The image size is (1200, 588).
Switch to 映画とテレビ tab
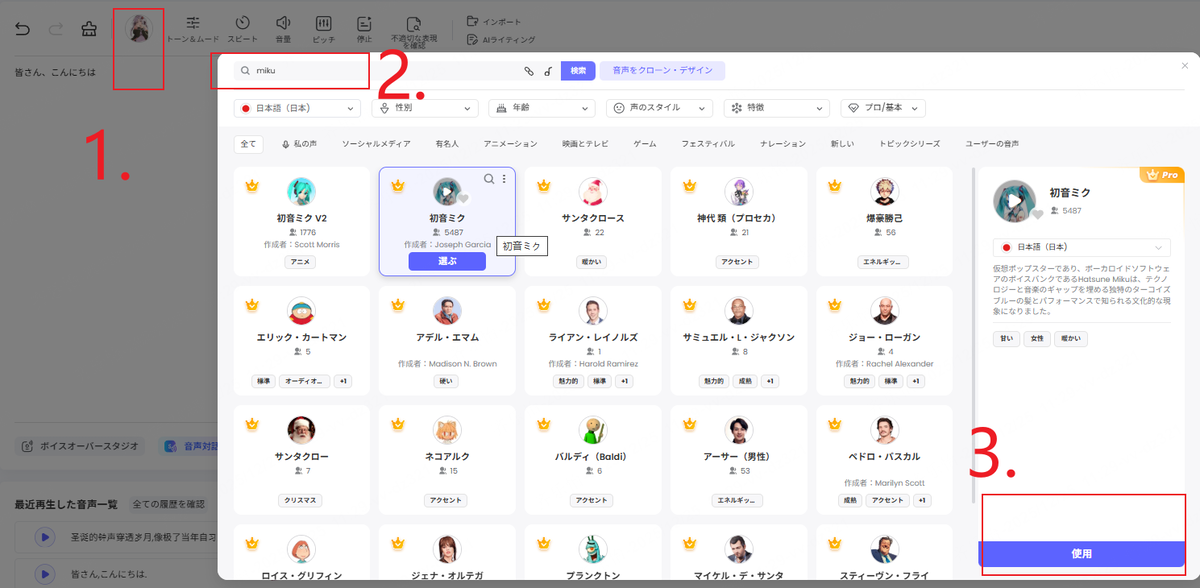click(585, 144)
